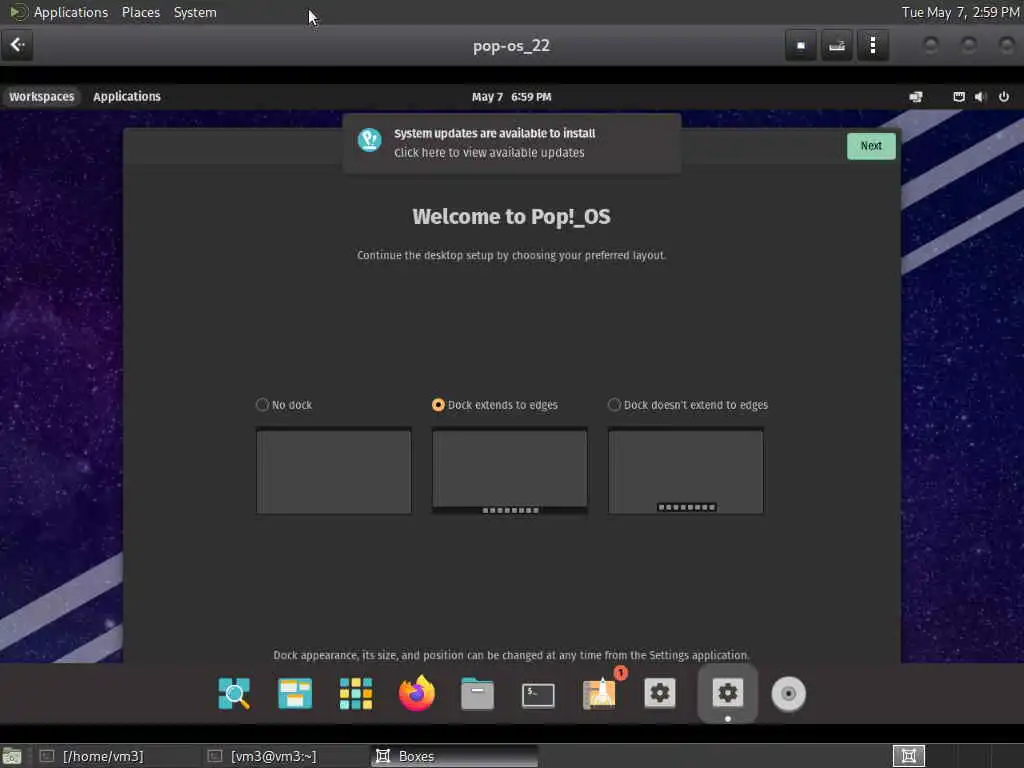Open Pop!_Shop with the update badge
The image size is (1024, 768).
tap(600, 692)
